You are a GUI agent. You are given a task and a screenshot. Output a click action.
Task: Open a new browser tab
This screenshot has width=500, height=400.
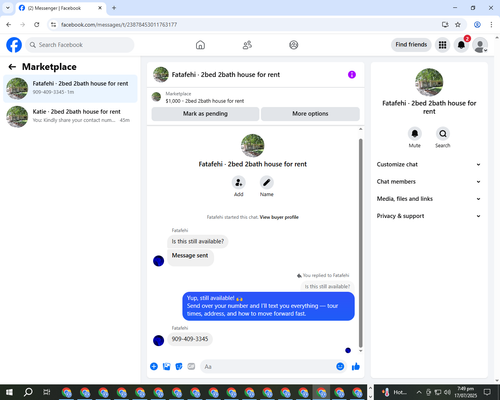[114, 8]
